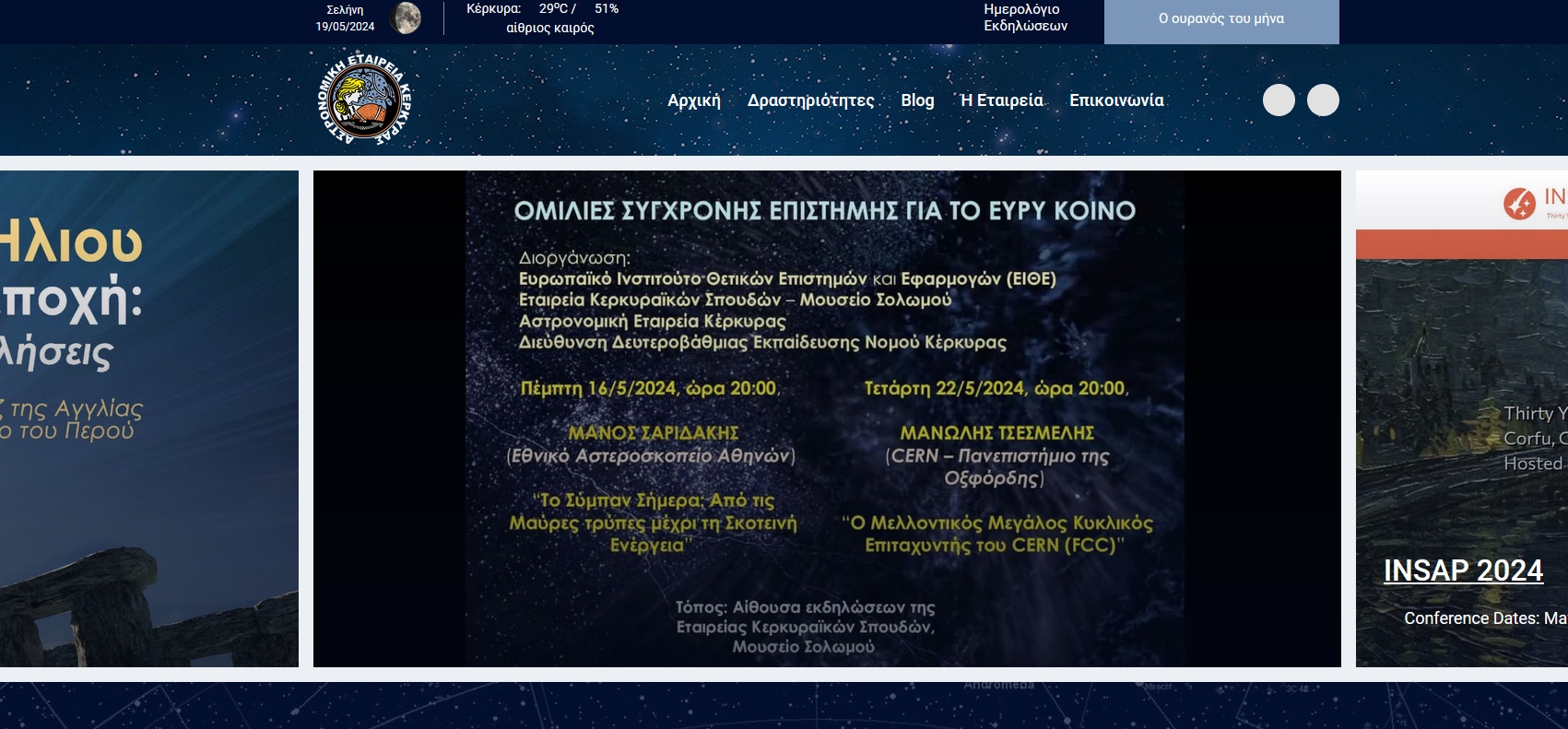
Task: Select the center science talks slide
Action: pos(826,418)
